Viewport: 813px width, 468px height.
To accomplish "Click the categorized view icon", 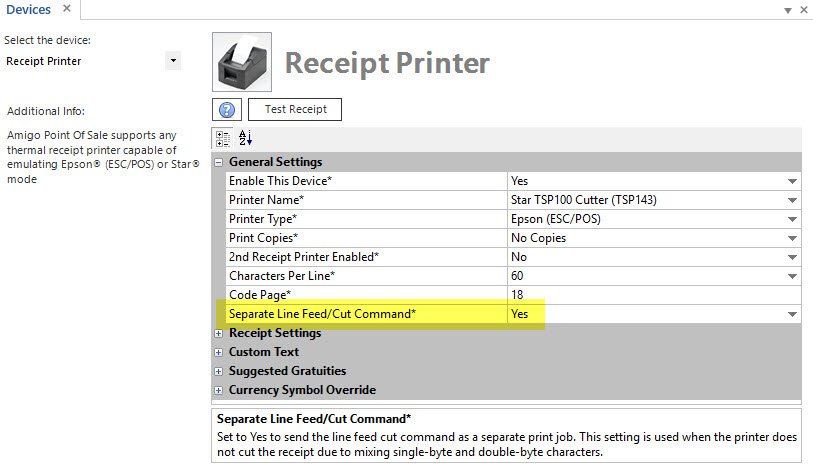I will coord(223,138).
